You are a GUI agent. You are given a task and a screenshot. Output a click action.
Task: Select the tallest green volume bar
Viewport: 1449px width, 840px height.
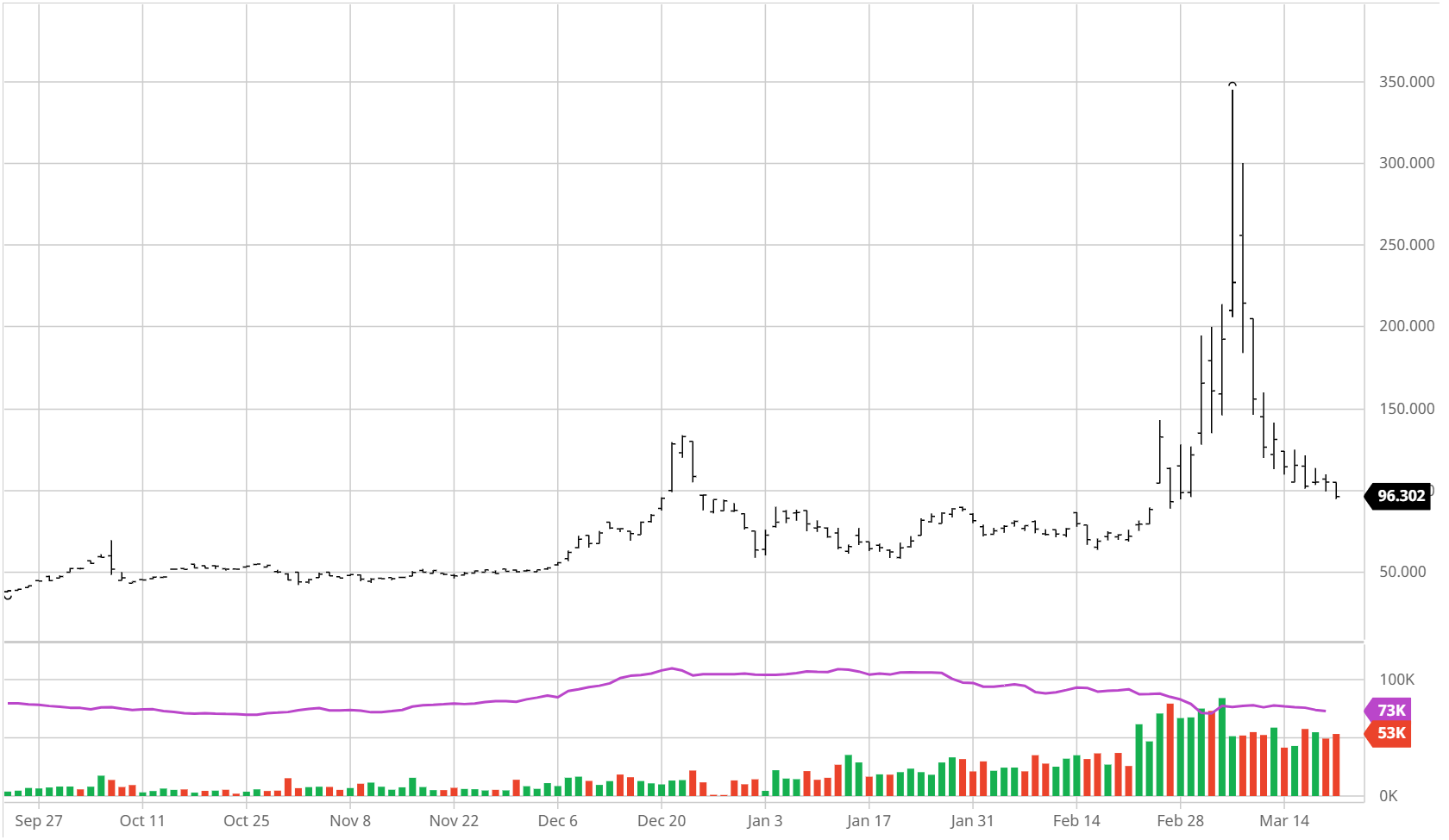[1222, 746]
